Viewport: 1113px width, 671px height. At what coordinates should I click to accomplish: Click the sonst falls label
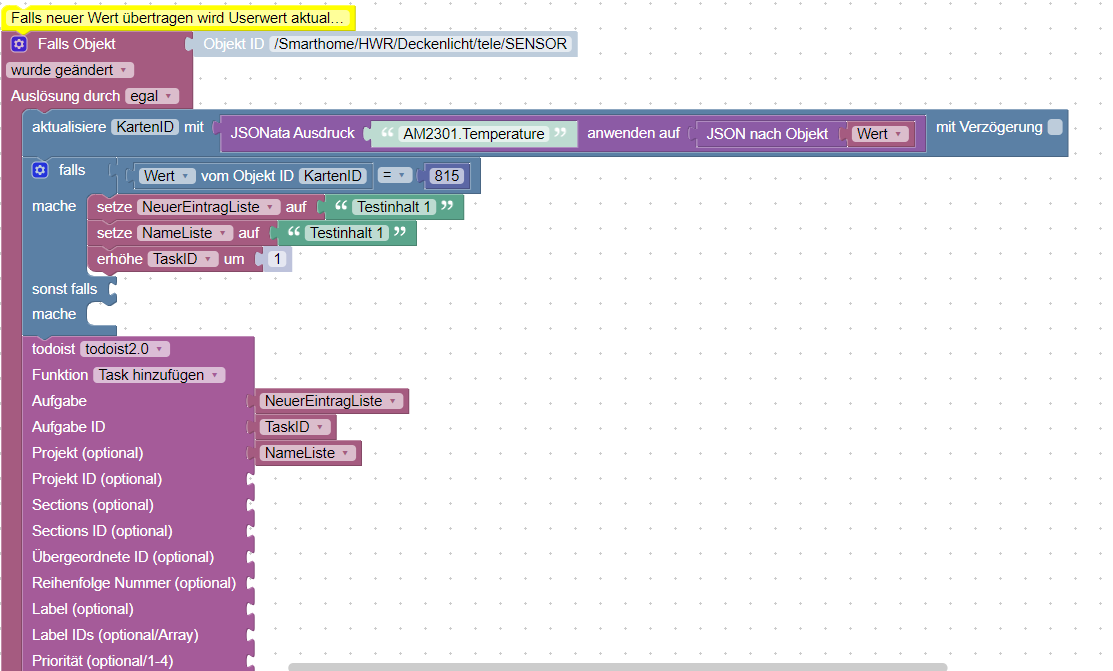coord(64,289)
